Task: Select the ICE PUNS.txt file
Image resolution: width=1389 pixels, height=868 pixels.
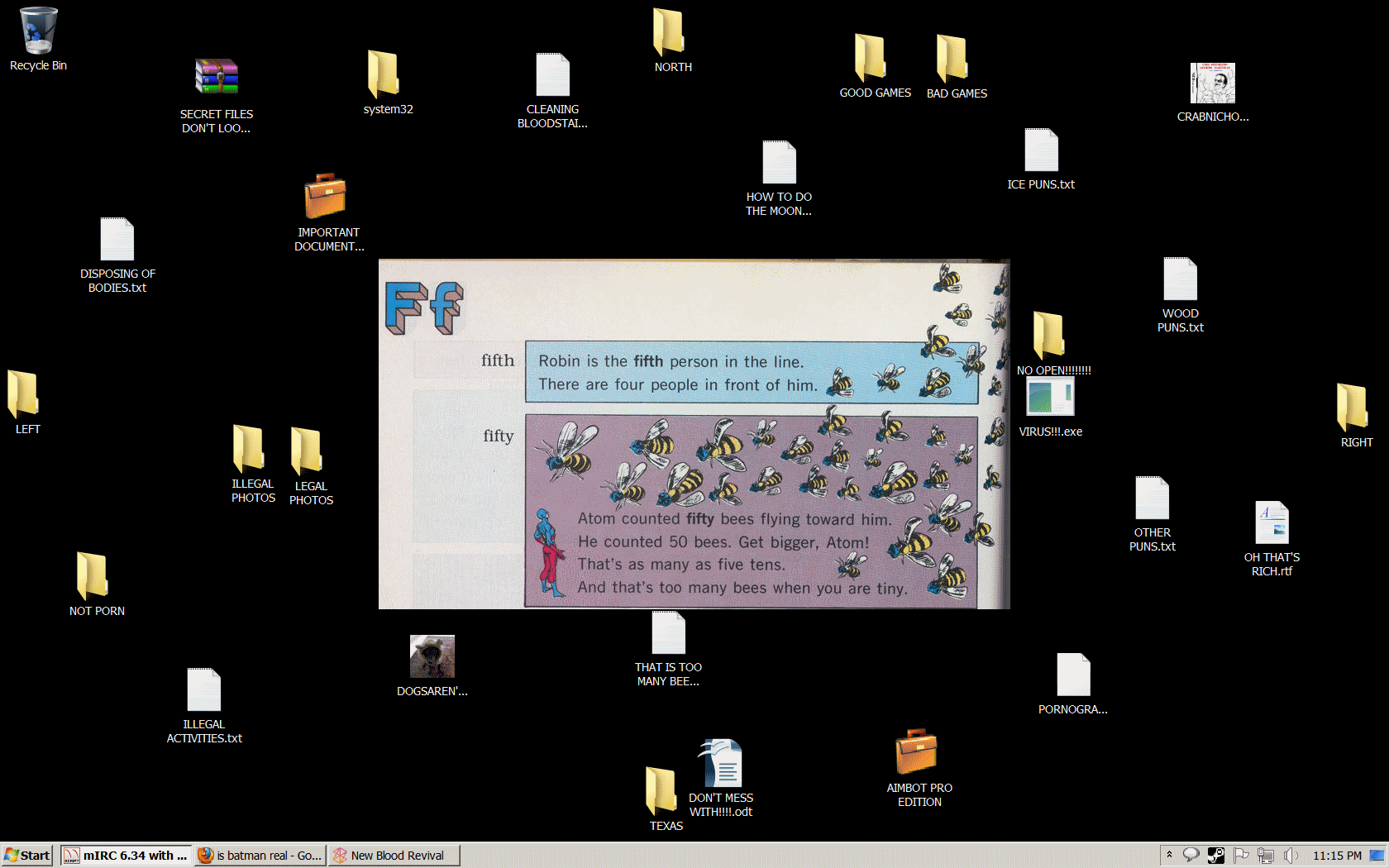Action: click(x=1041, y=150)
